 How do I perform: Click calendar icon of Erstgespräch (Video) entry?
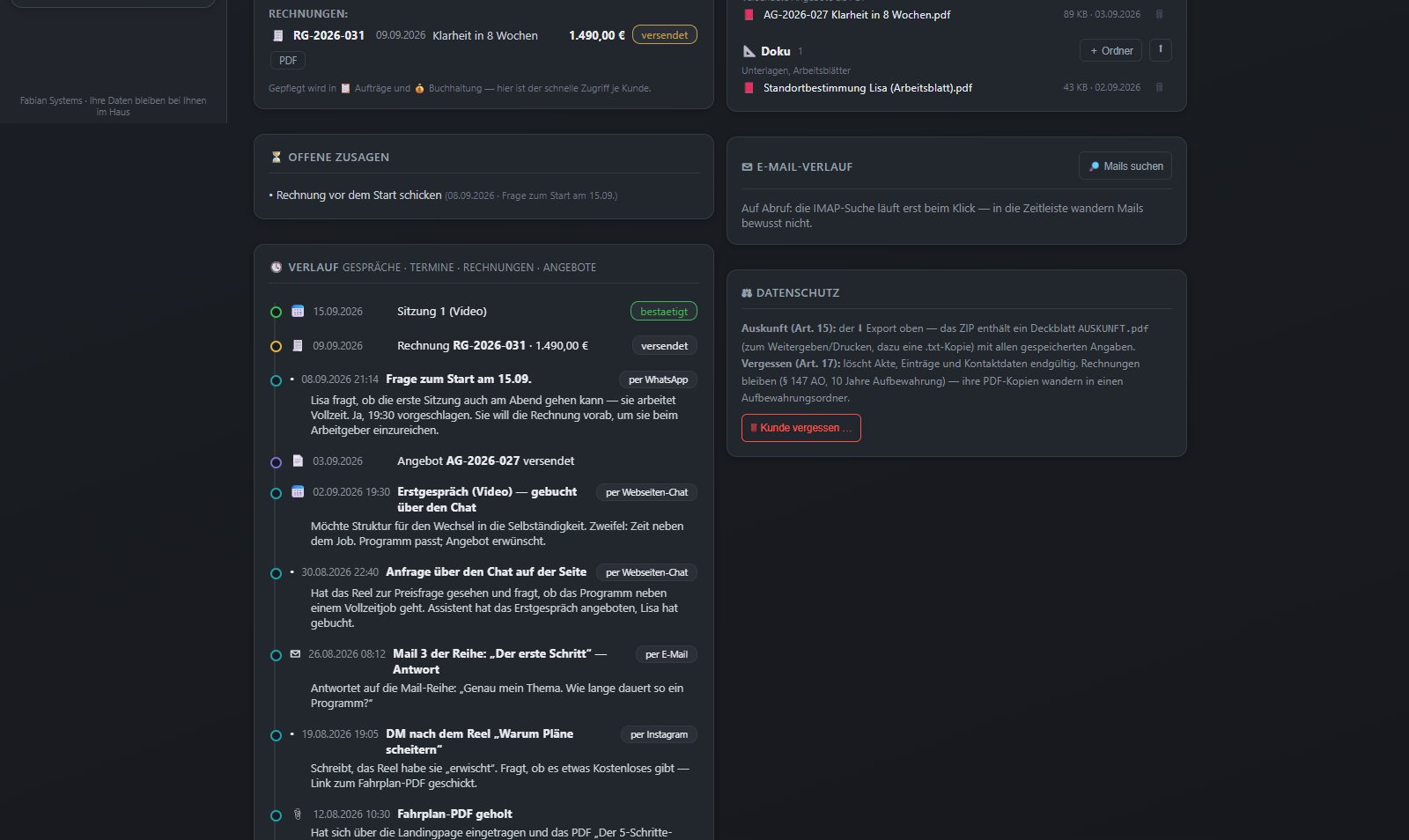(298, 491)
